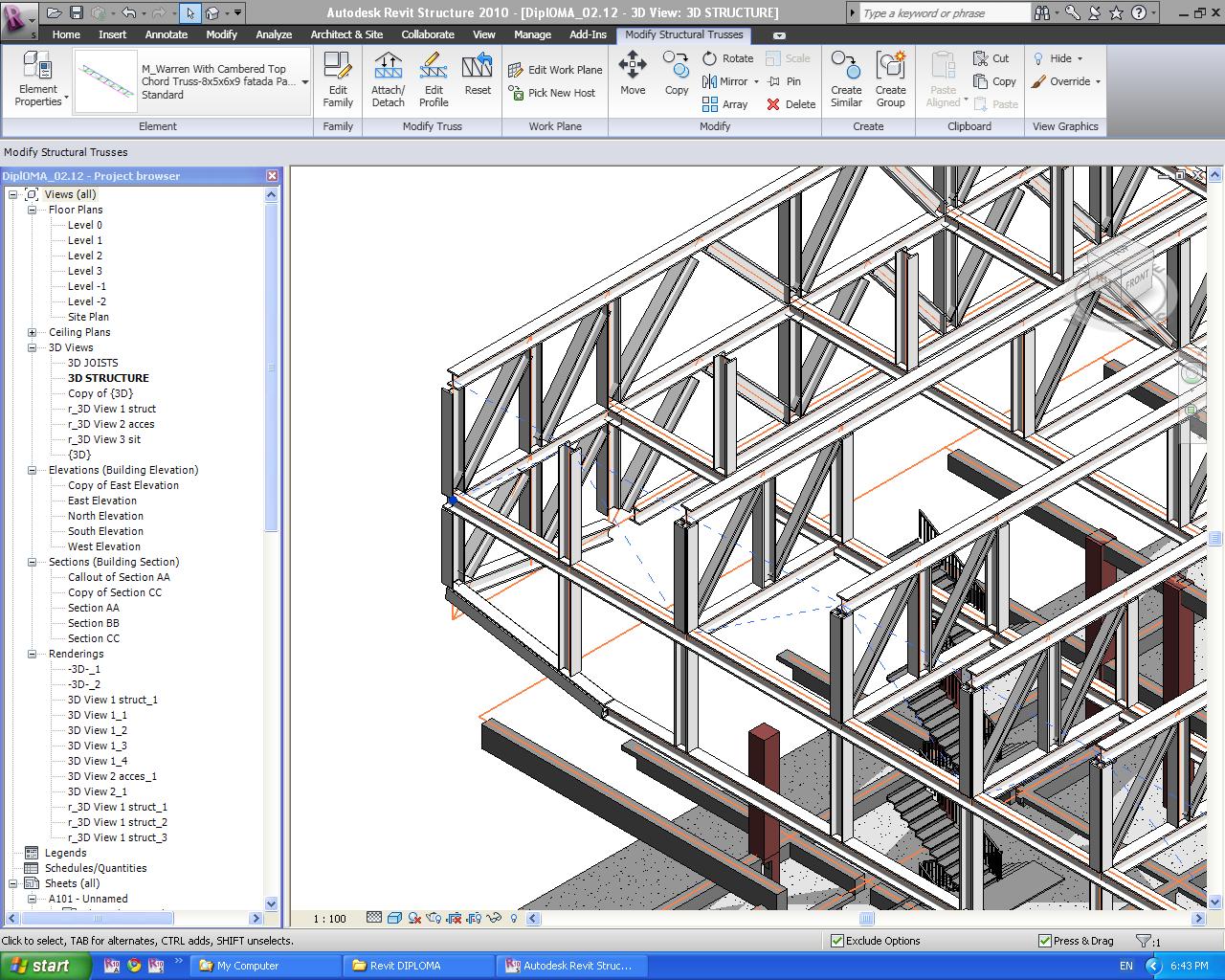
Task: Toggle the Press & Drag checkbox
Action: pyautogui.click(x=1045, y=941)
